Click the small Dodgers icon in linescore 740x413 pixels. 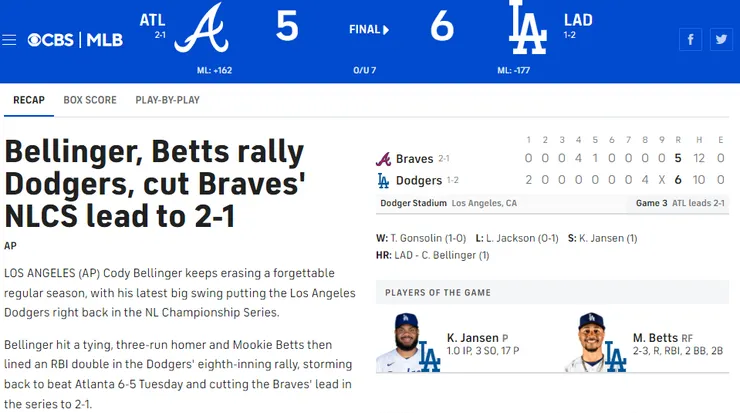point(383,181)
